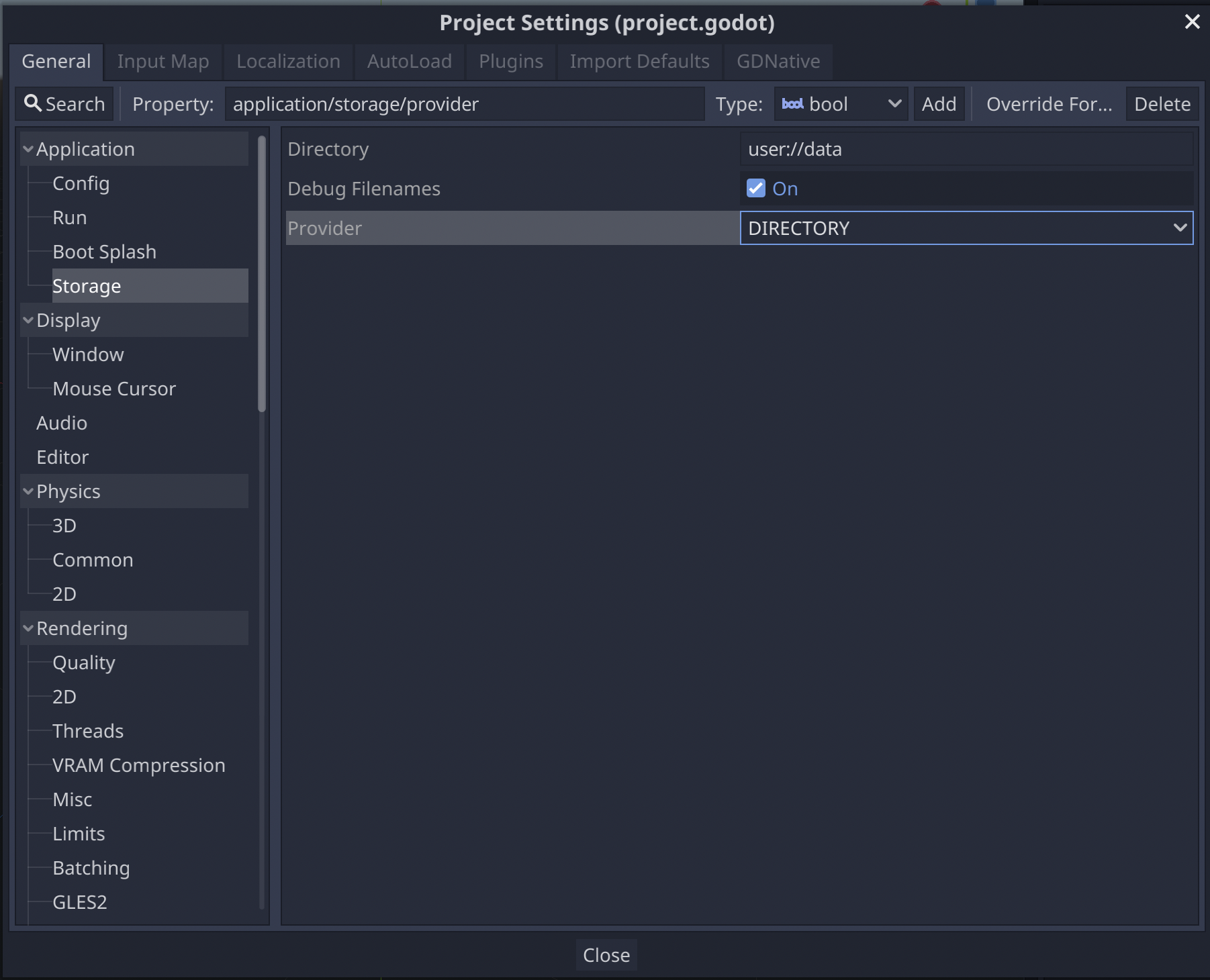Viewport: 1210px width, 980px height.
Task: Open the Plugins tab
Action: [511, 62]
